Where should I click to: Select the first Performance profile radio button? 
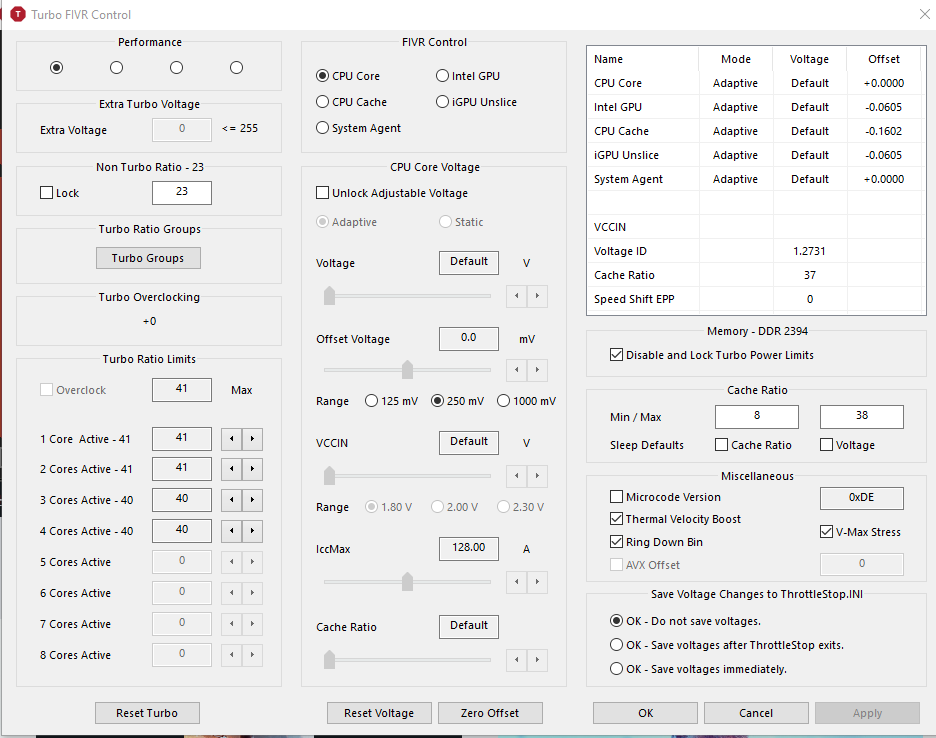pos(57,67)
